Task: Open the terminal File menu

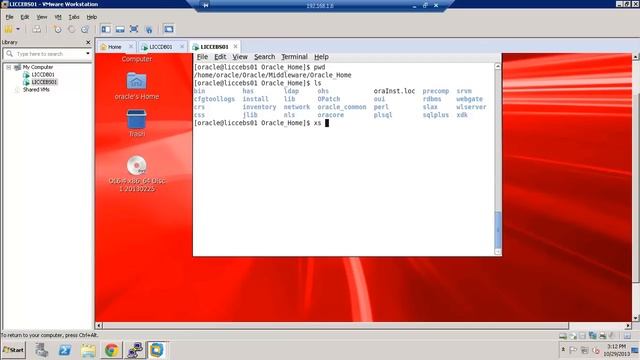Action: coord(202,57)
